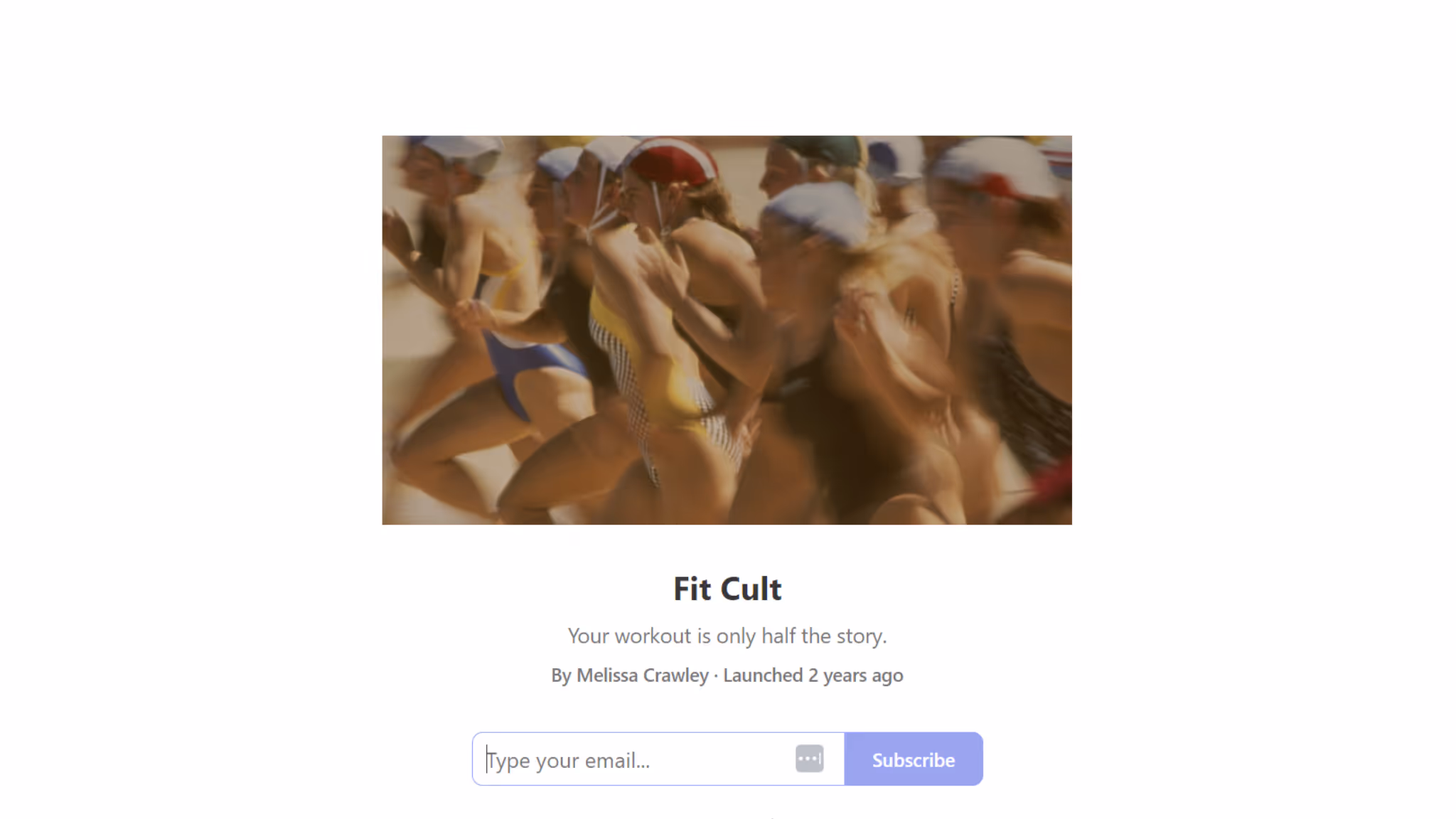Click the 'Launched 2 years ago' text
1456x819 pixels.
pos(813,675)
